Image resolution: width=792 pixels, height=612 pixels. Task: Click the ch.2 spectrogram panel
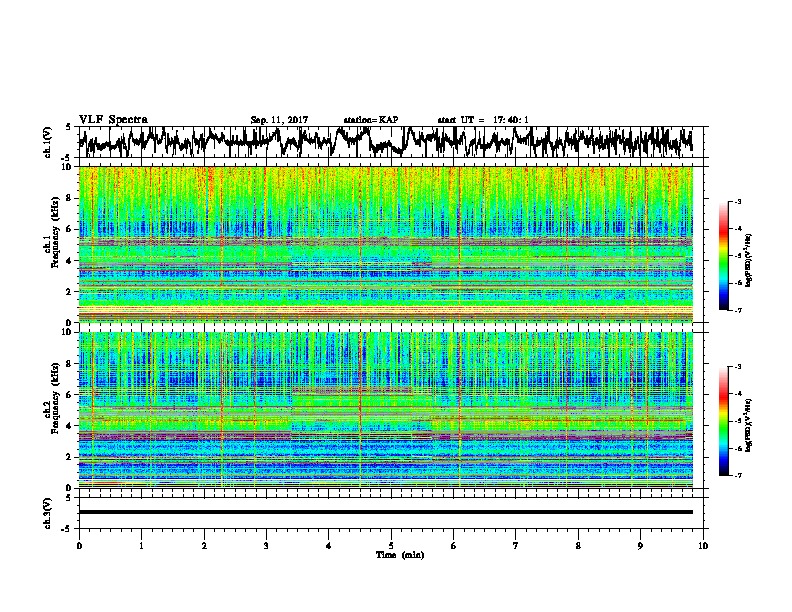tap(386, 410)
